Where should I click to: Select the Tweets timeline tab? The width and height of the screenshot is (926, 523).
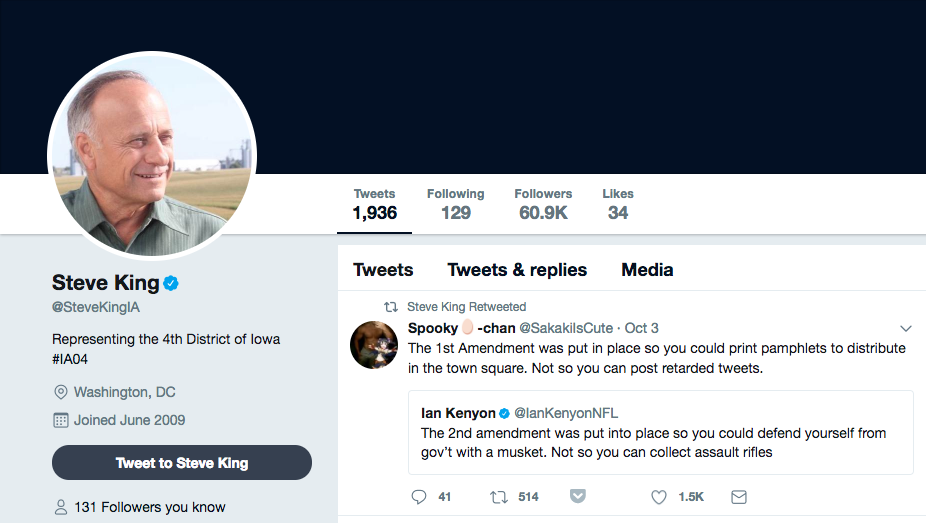tap(383, 270)
